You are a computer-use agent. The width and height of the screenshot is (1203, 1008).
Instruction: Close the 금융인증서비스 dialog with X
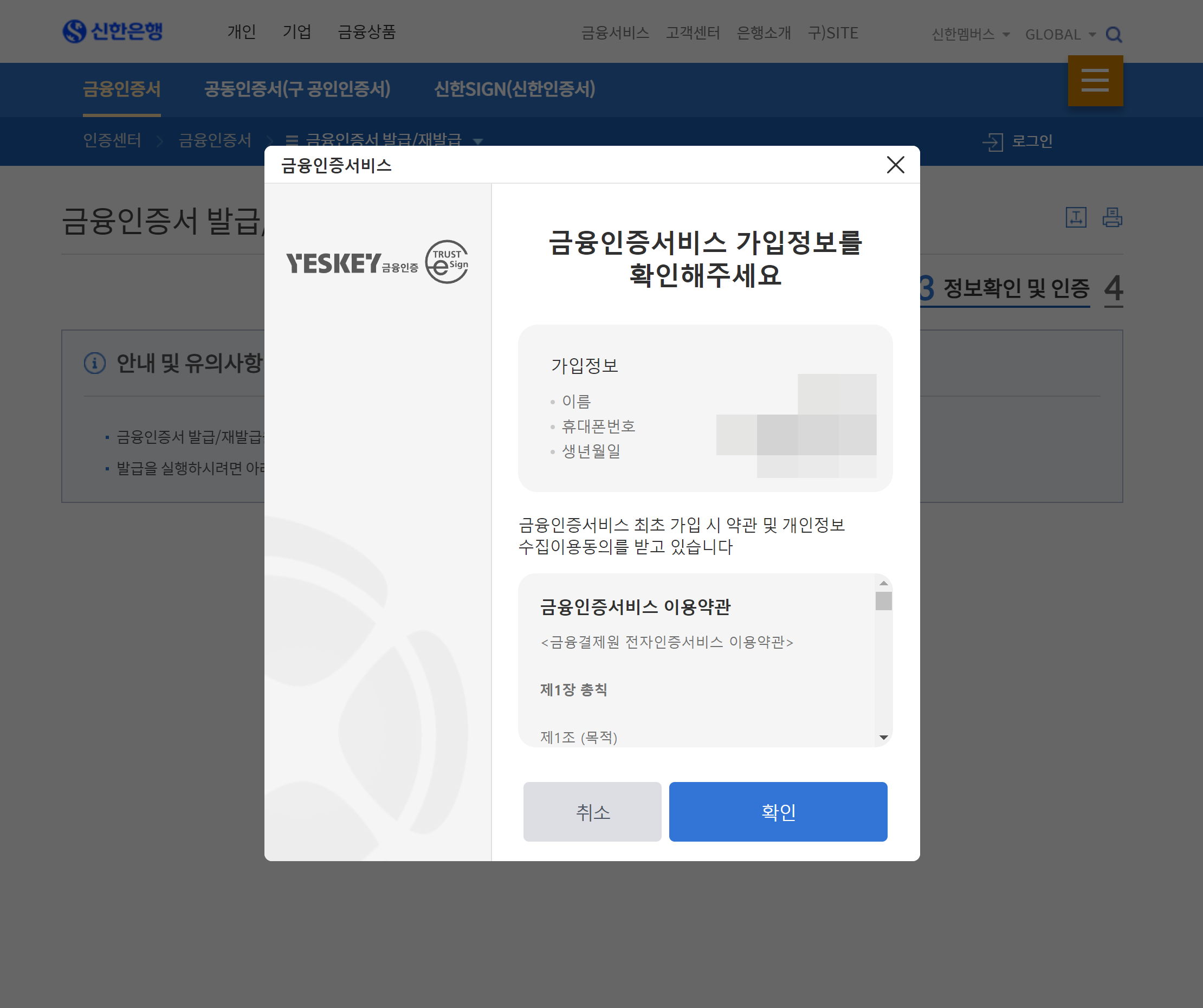(895, 165)
